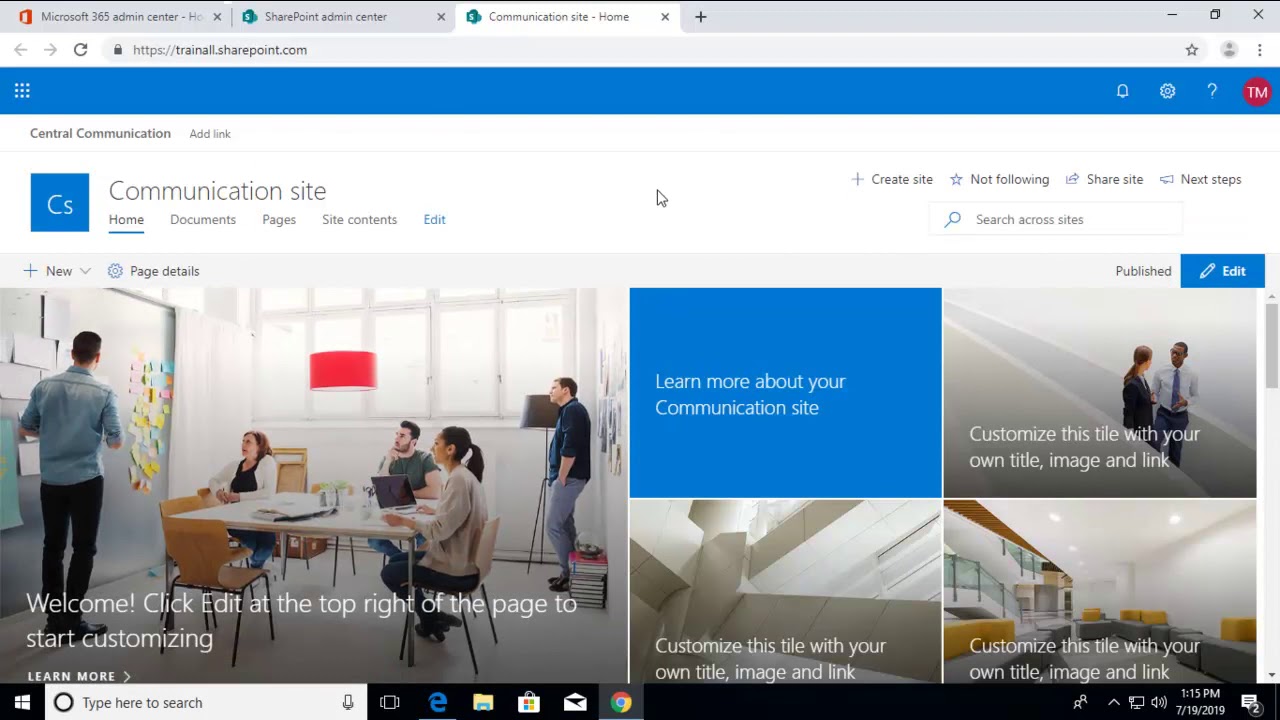Viewport: 1280px width, 720px height.
Task: Switch to SharePoint admin center tab
Action: (x=343, y=17)
